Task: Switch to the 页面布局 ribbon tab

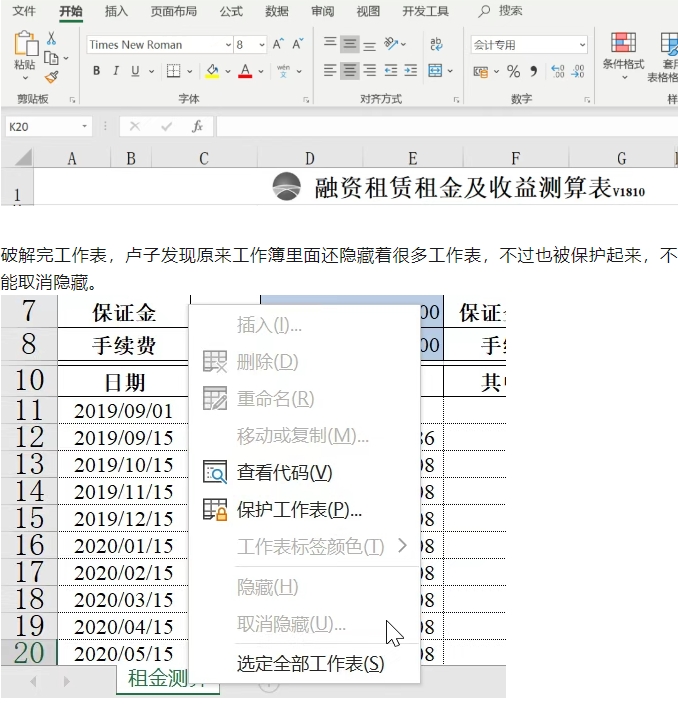Action: click(173, 11)
